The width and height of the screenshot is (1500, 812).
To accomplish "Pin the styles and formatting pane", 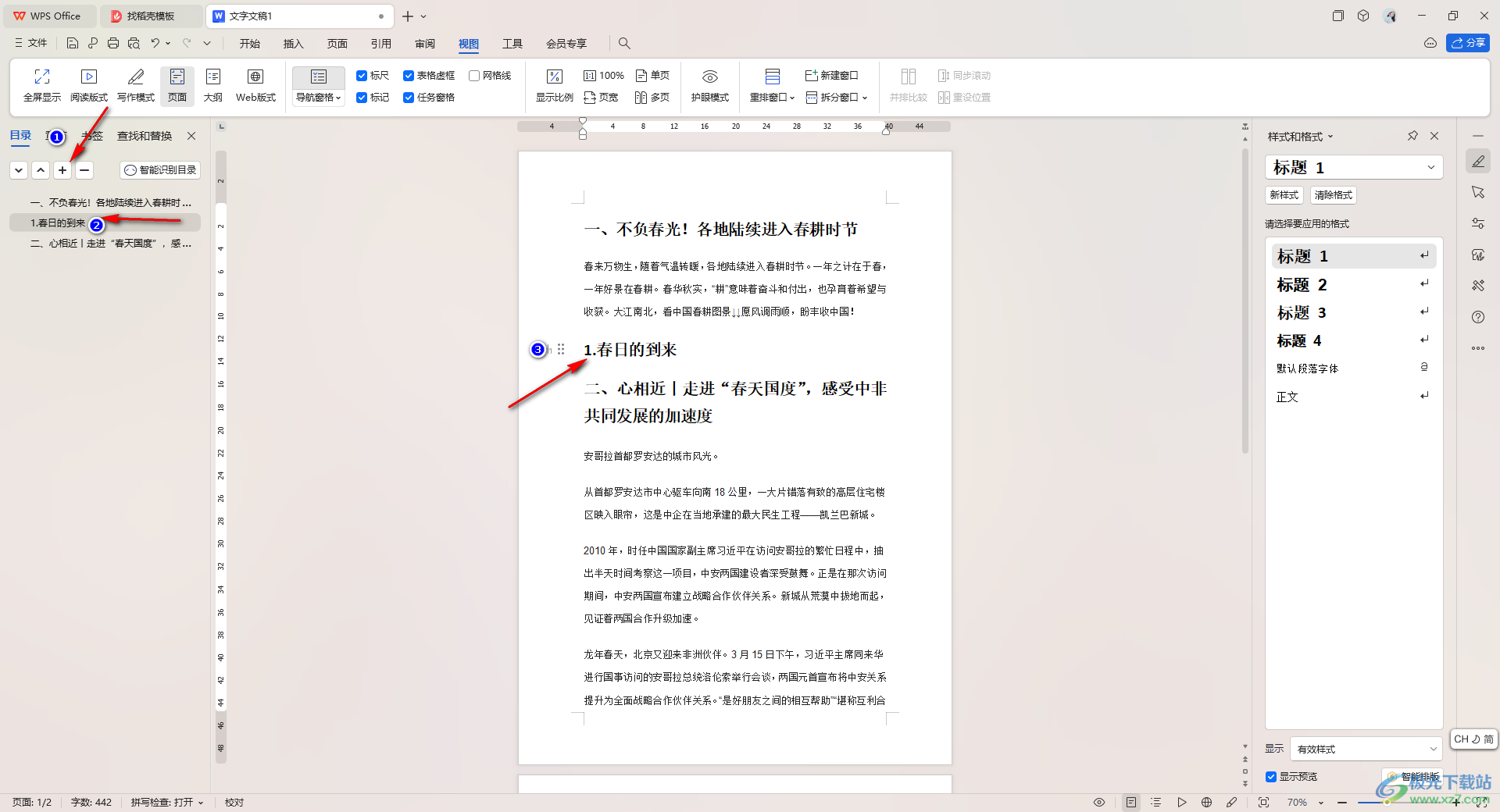I will click(1412, 136).
